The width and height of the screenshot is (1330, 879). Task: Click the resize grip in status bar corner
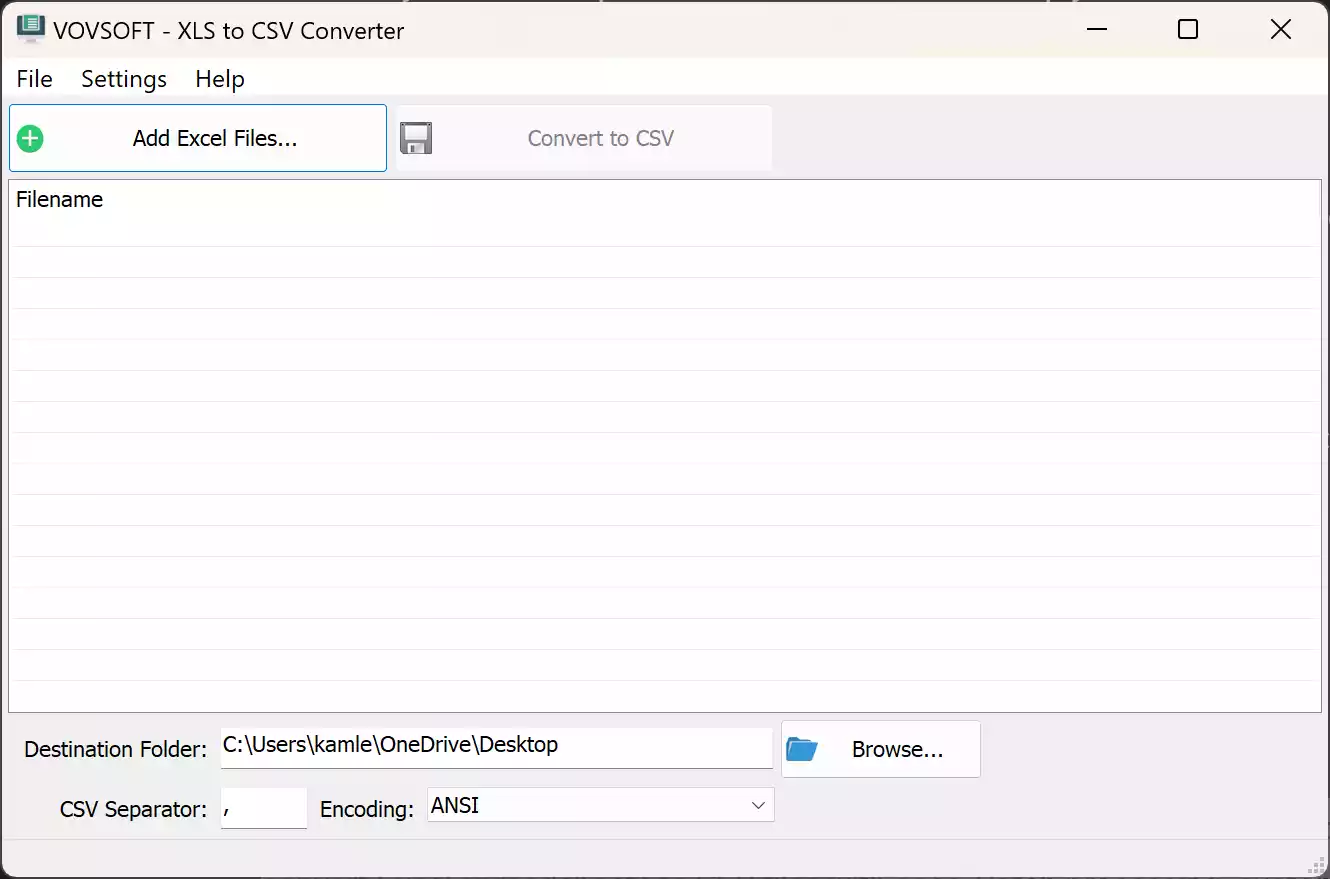coord(1318,865)
